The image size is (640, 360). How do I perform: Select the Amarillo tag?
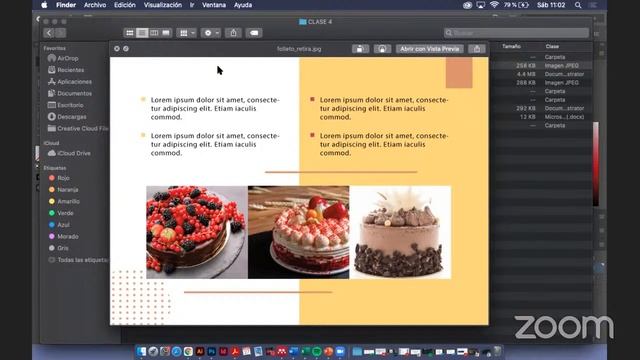[x=64, y=202]
